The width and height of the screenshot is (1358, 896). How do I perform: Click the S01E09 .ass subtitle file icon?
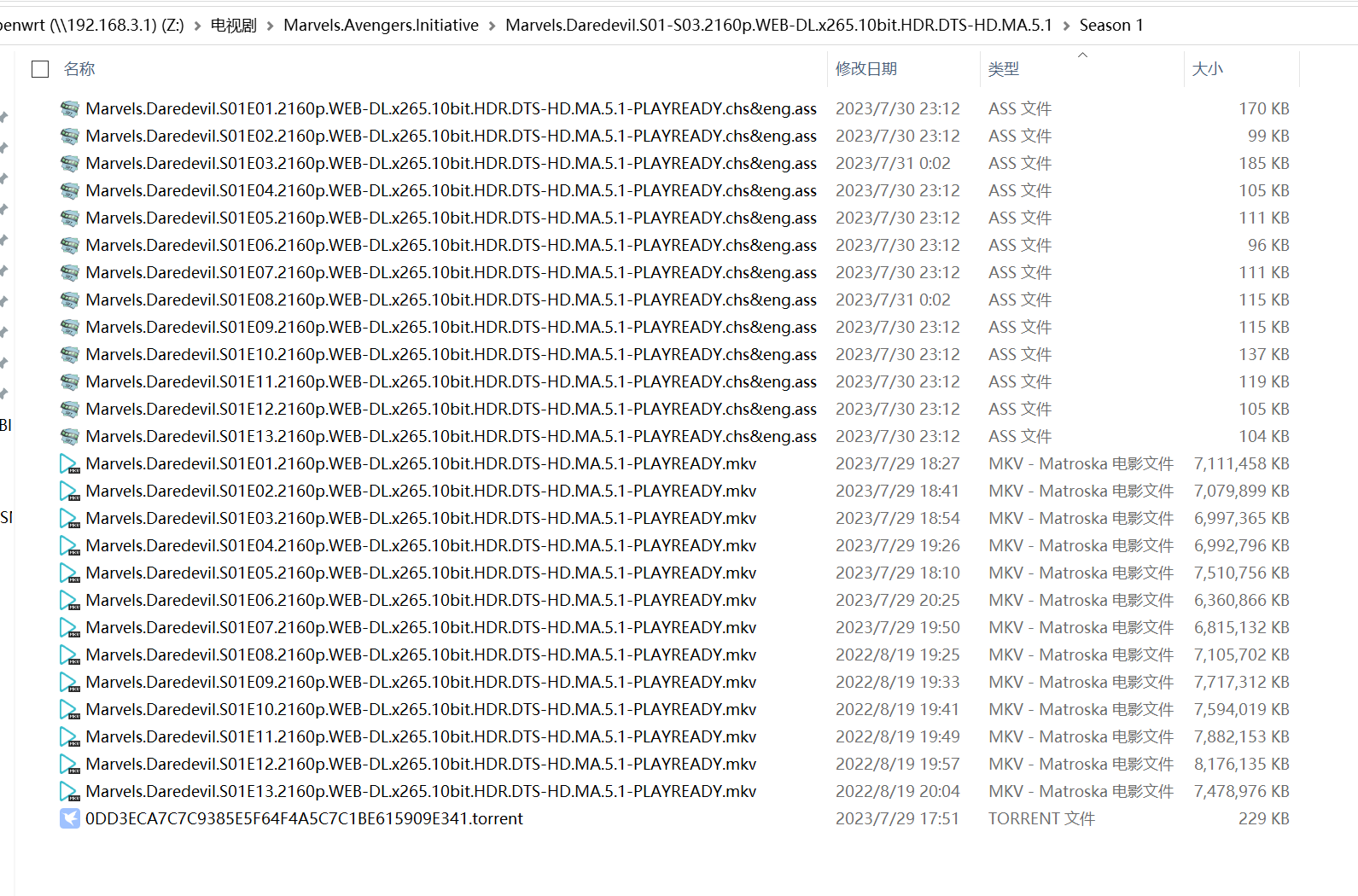pyautogui.click(x=70, y=327)
